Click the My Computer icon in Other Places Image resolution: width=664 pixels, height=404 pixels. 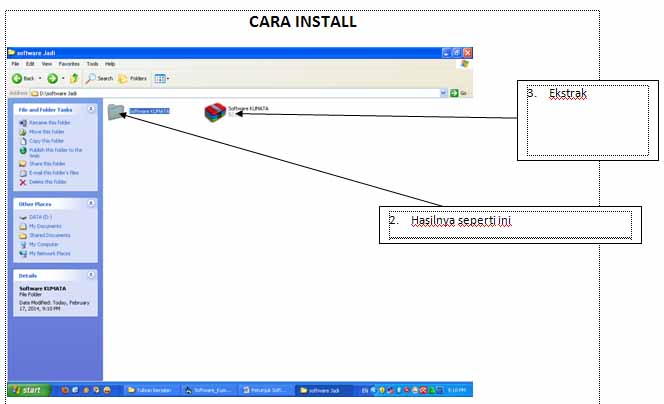pyautogui.click(x=23, y=244)
